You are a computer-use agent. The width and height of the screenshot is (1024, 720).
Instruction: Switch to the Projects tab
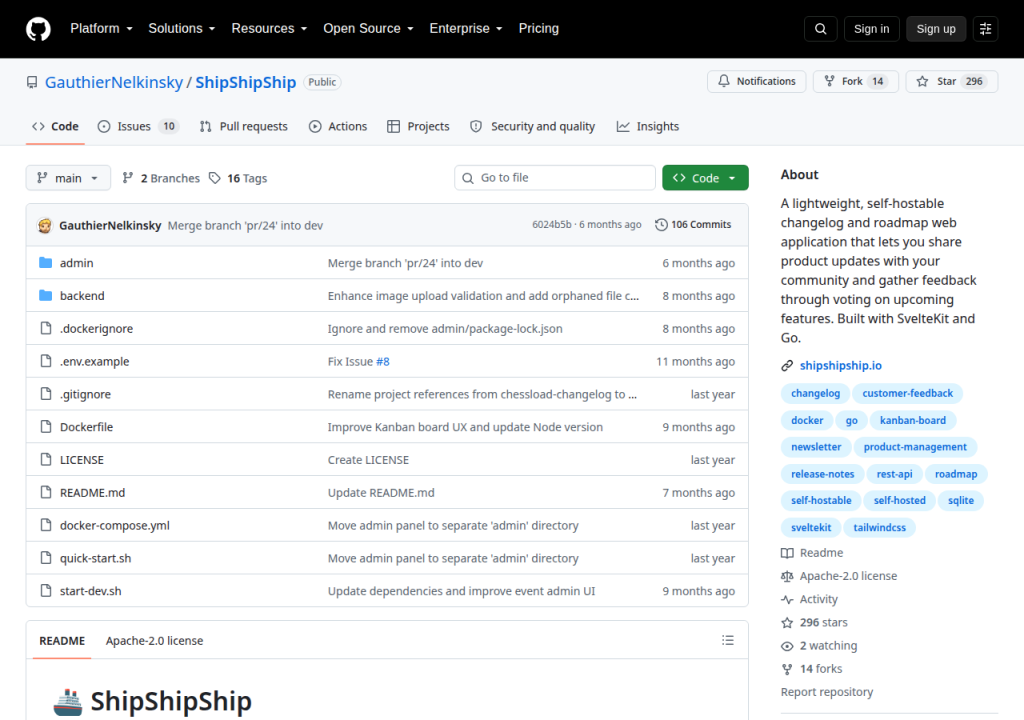click(418, 126)
